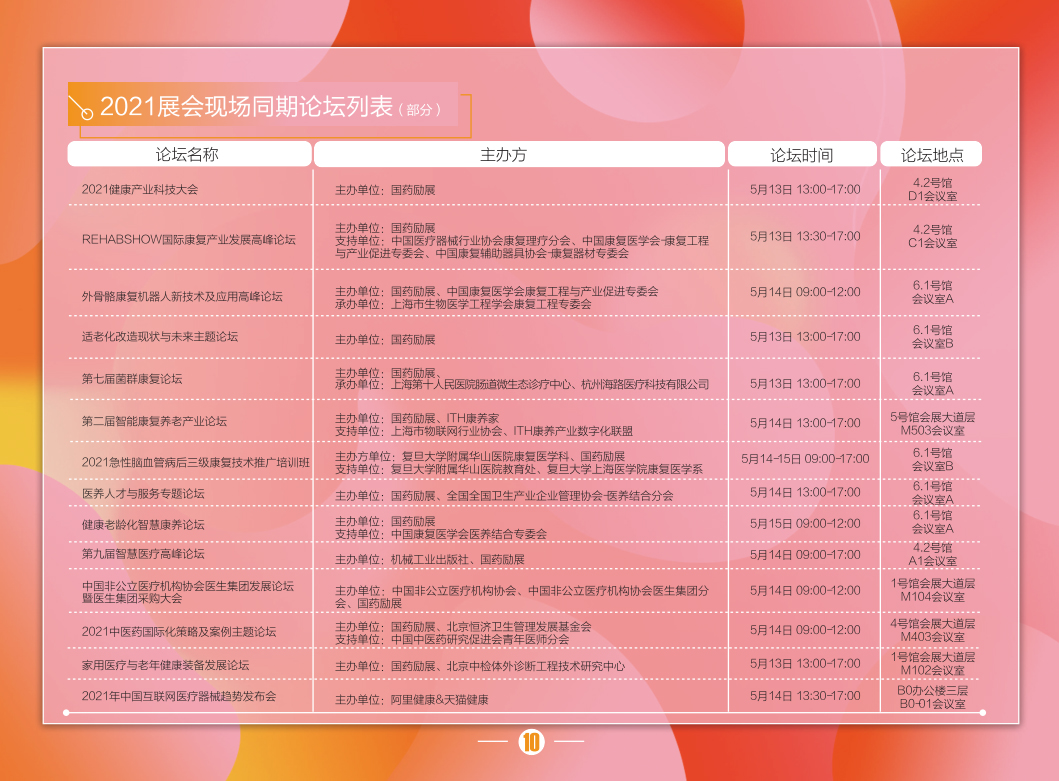Viewport: 1059px width, 781px height.
Task: Select the forum name "2021年中国互联网医疗器械趋势发布会"
Action: point(179,696)
